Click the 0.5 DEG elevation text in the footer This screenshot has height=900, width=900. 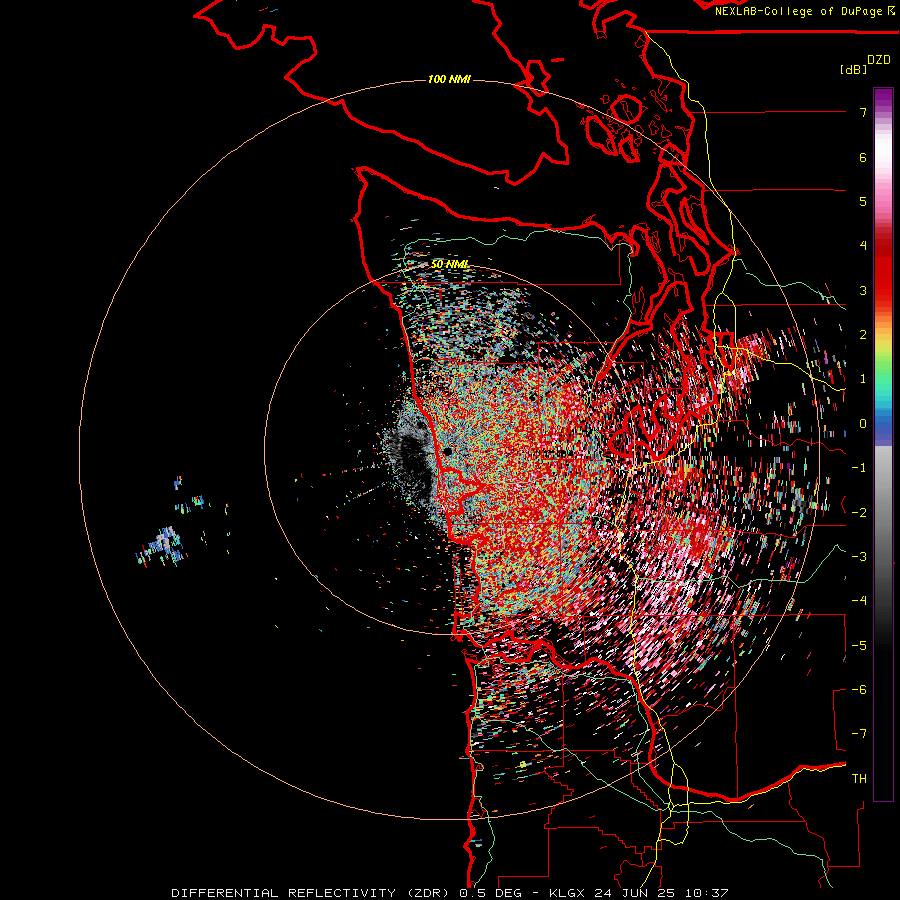(x=490, y=893)
